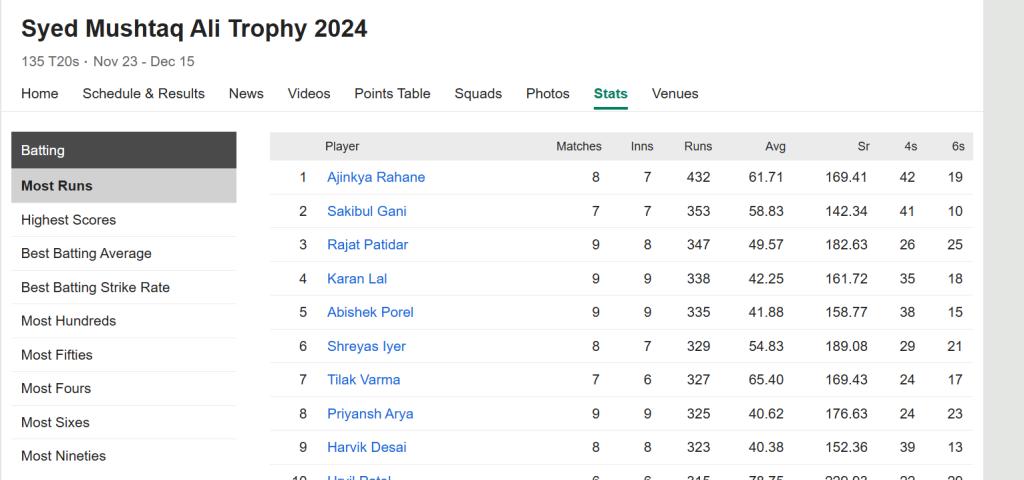Select the Stats tab

[x=611, y=93]
